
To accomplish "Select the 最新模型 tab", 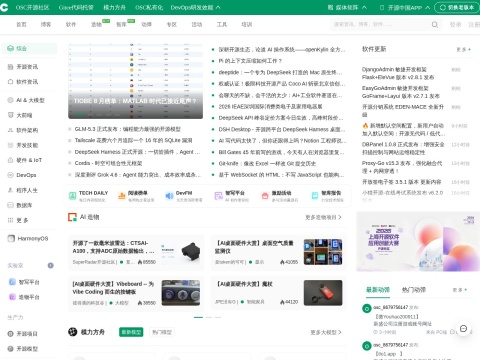I will [131, 332].
